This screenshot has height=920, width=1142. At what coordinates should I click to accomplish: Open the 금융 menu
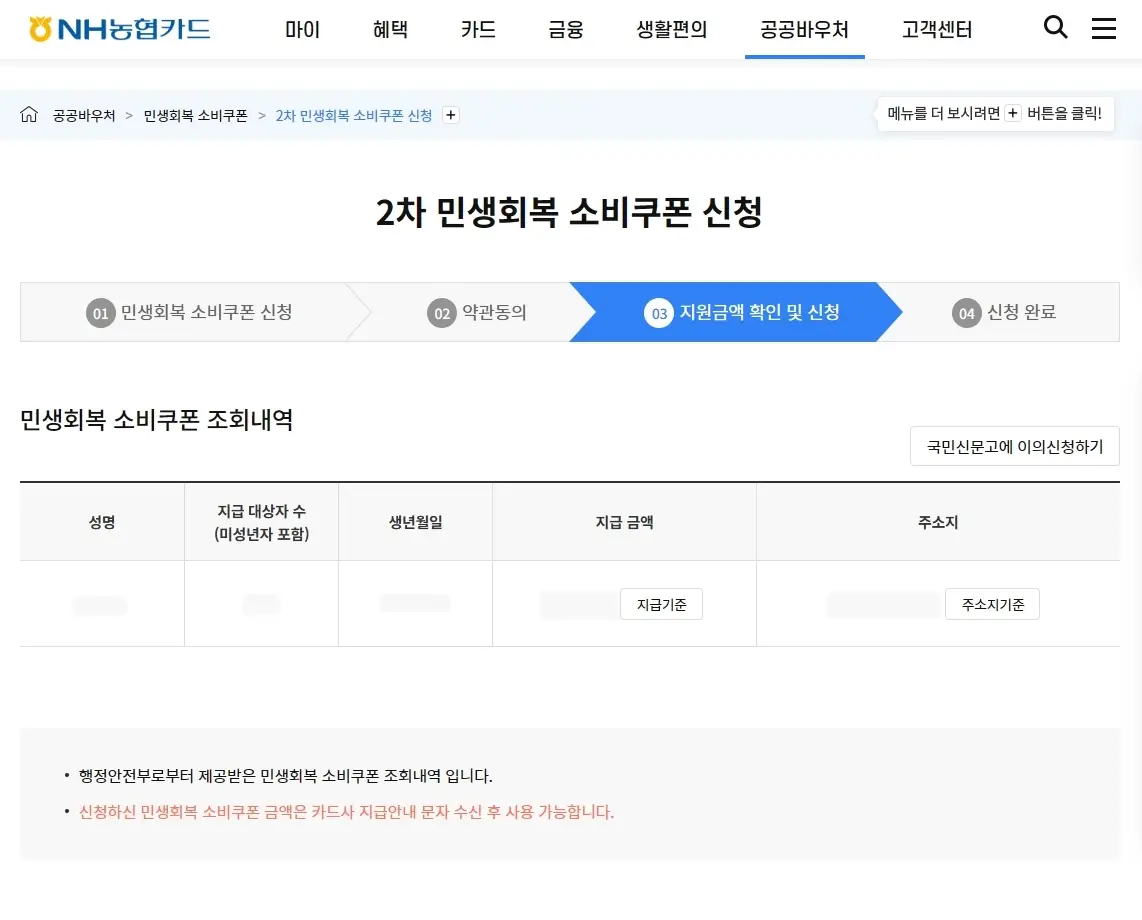click(x=566, y=30)
